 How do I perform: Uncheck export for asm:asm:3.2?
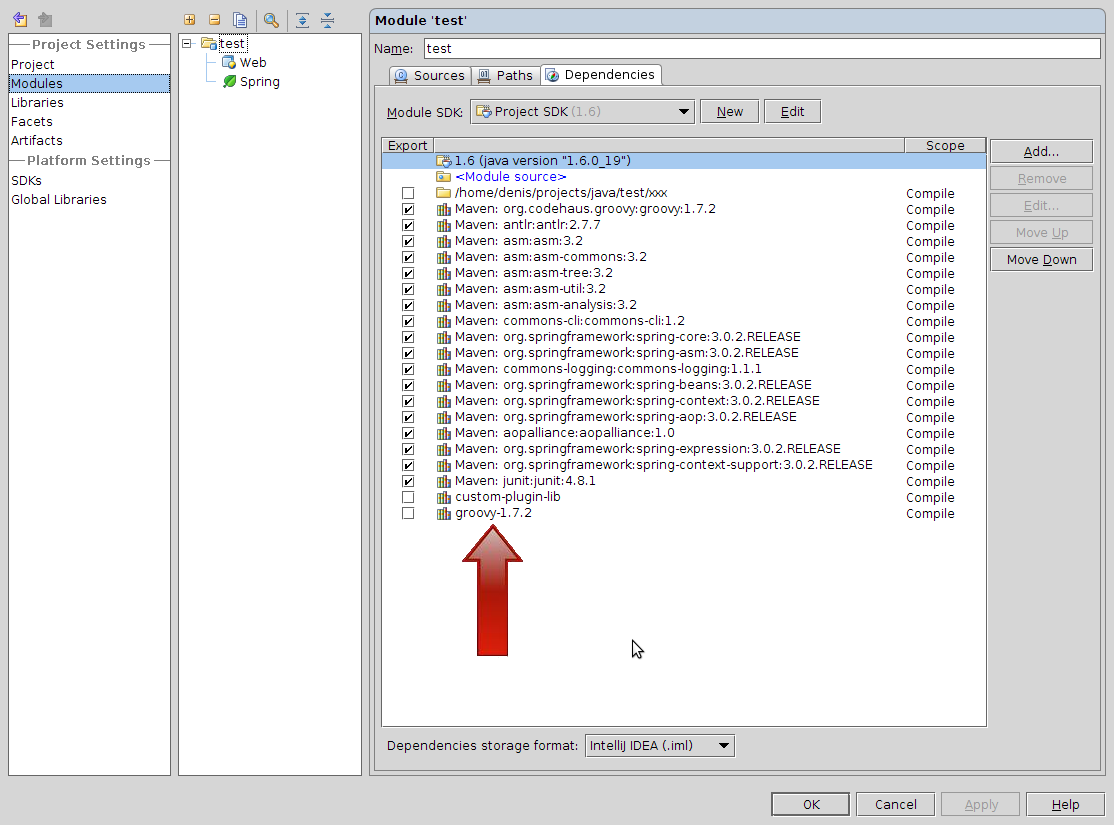(x=408, y=241)
